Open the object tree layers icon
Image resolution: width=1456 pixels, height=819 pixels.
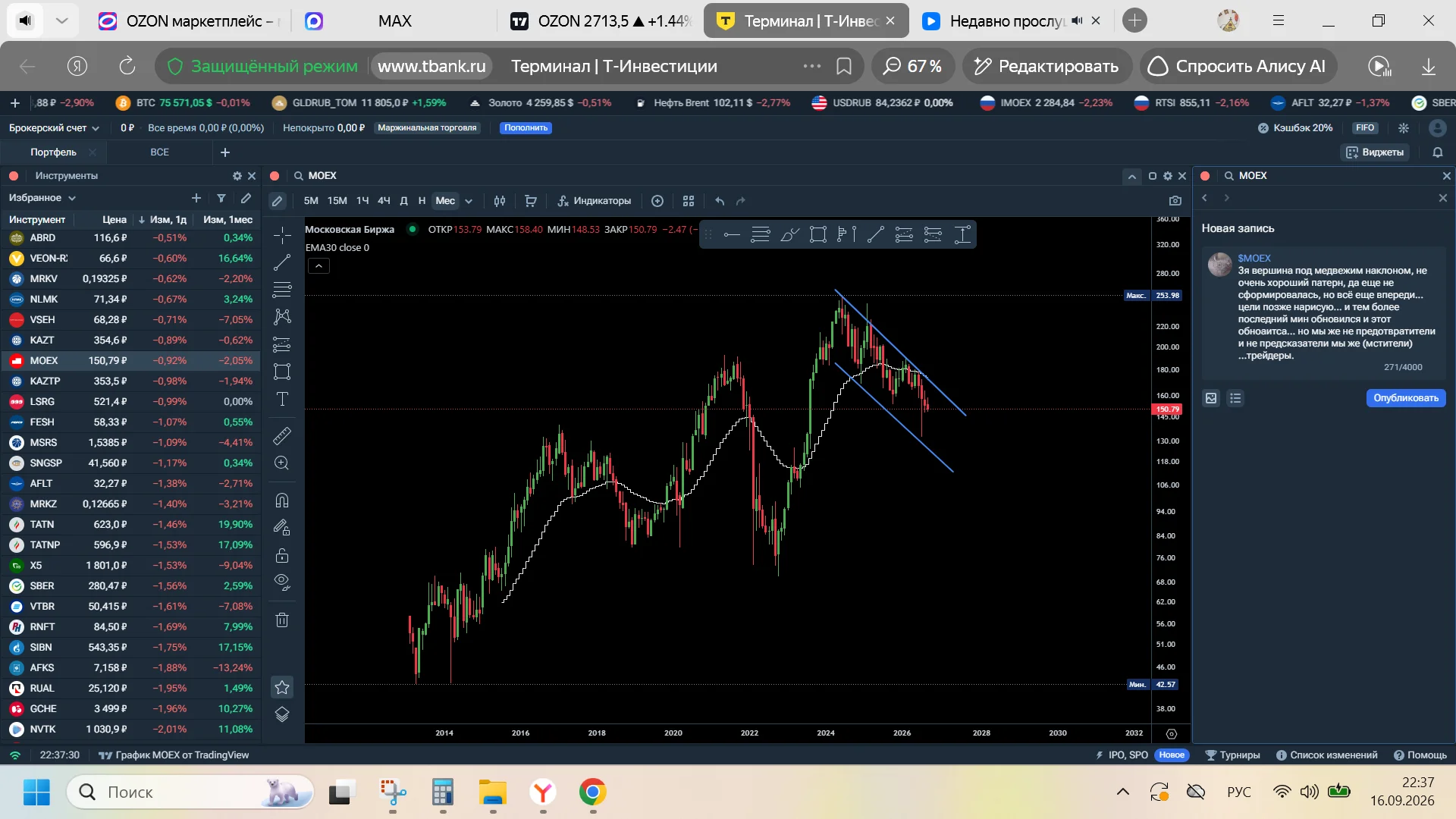point(282,714)
